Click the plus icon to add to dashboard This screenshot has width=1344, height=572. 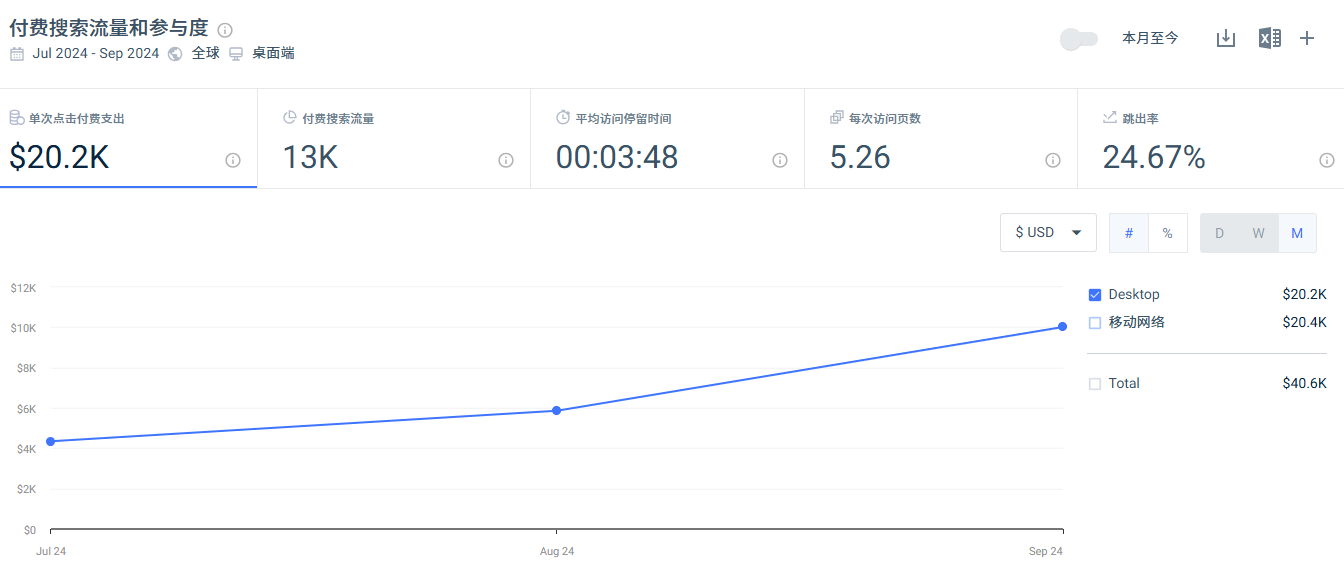[1307, 38]
